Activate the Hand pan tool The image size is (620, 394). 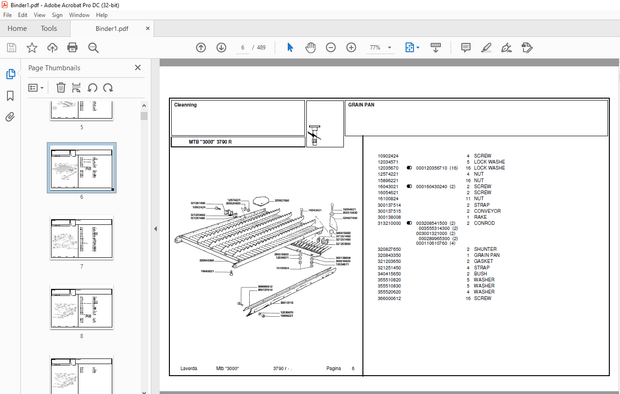310,47
